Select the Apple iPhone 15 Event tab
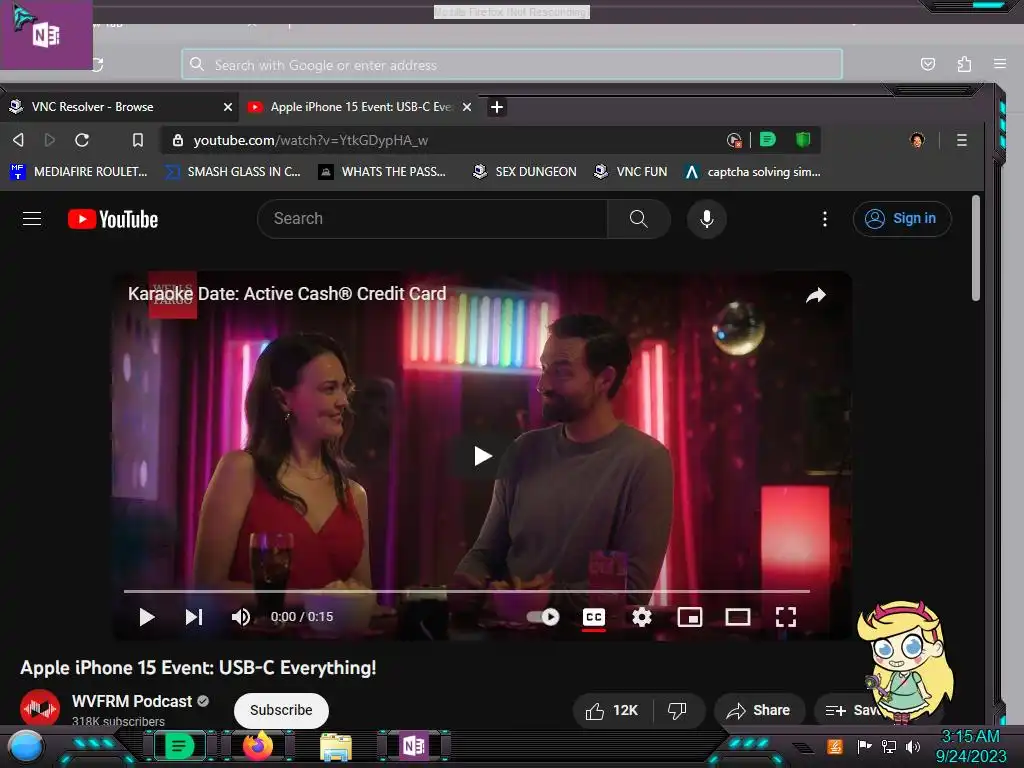 click(x=360, y=106)
